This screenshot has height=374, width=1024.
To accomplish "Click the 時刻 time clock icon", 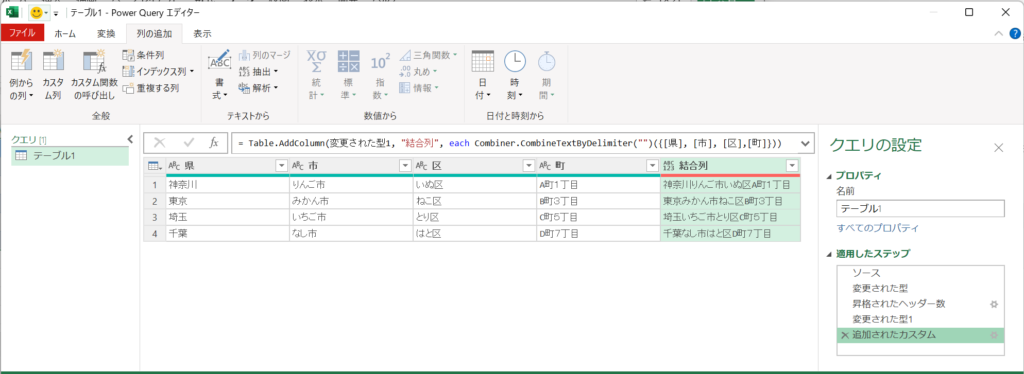I will coord(515,62).
